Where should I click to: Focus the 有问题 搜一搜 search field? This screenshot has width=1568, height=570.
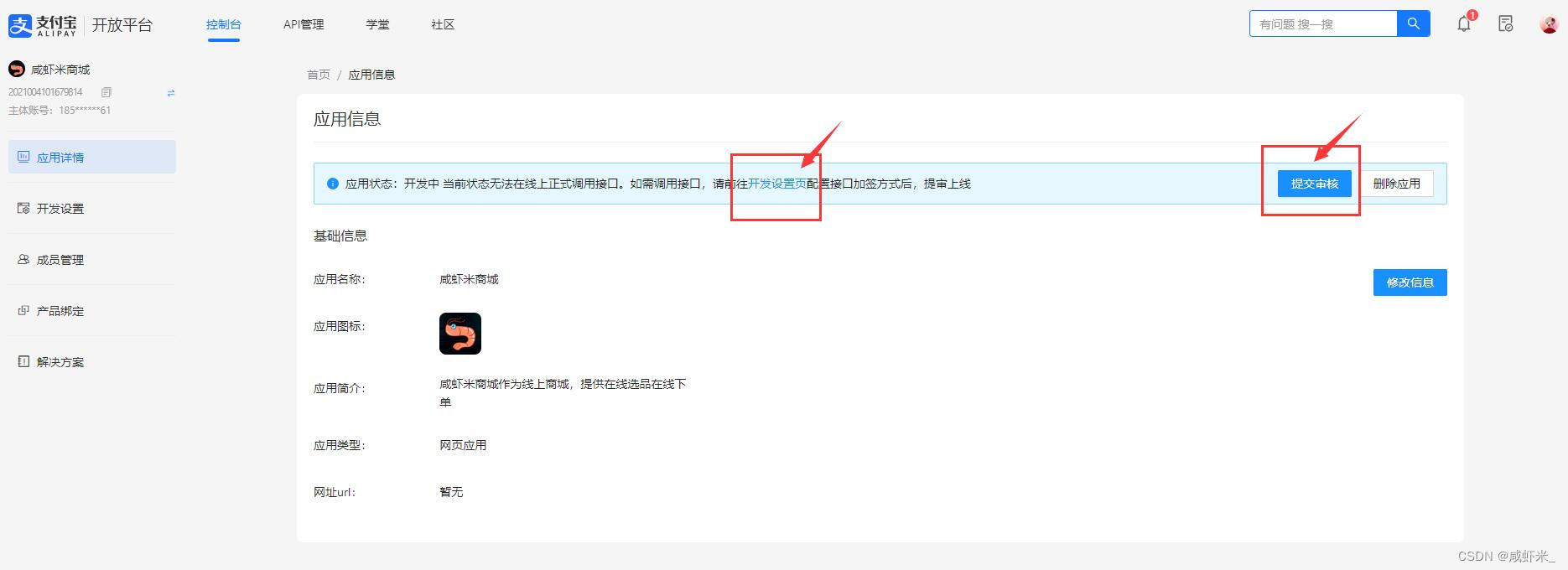point(1323,23)
